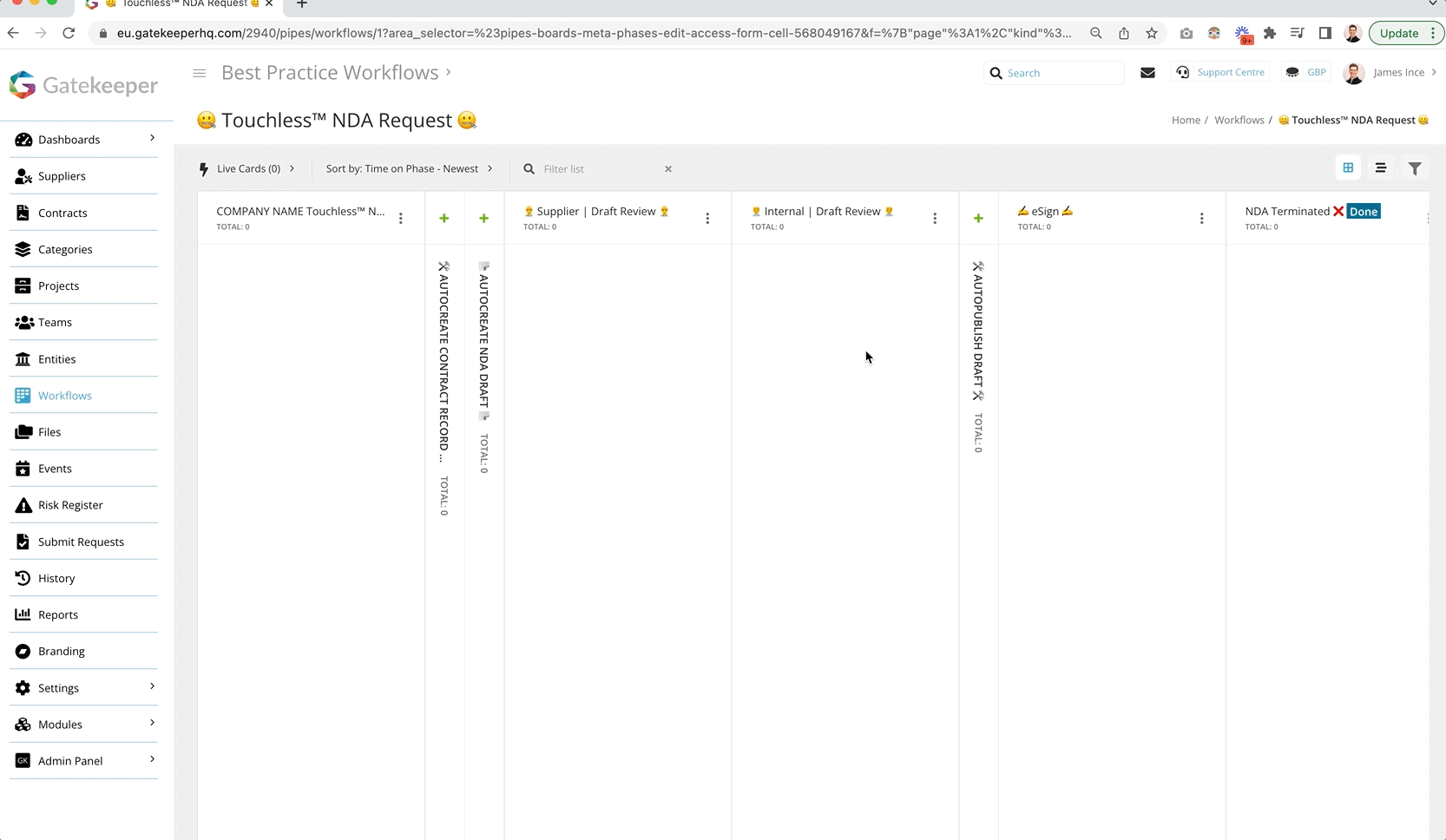Image resolution: width=1446 pixels, height=840 pixels.
Task: Expand the Settings chevron arrow
Action: [x=152, y=686]
